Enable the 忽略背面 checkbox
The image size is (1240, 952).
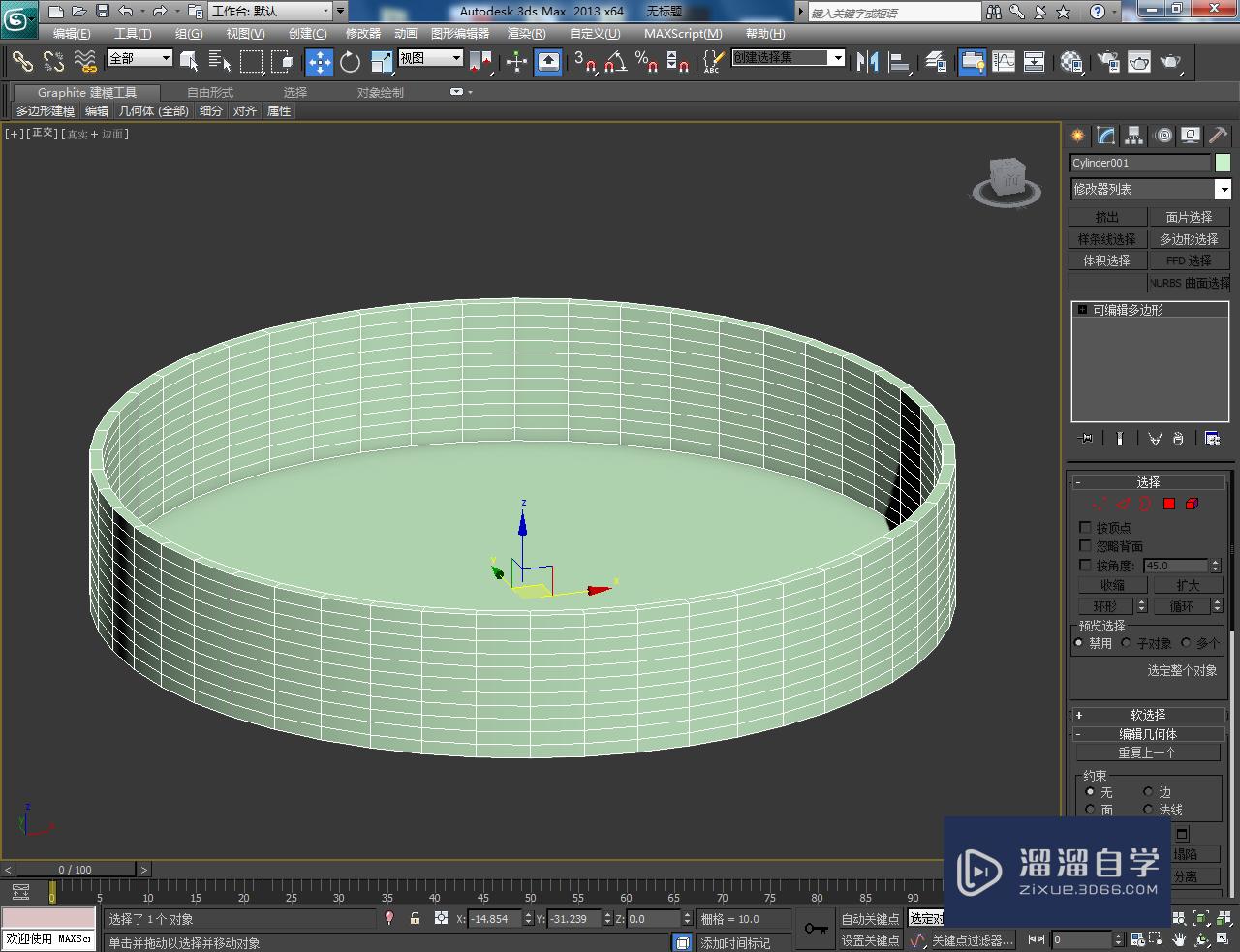(1085, 546)
